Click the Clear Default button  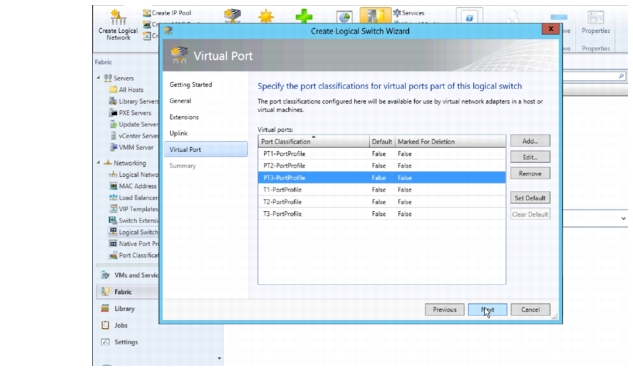[x=530, y=214]
